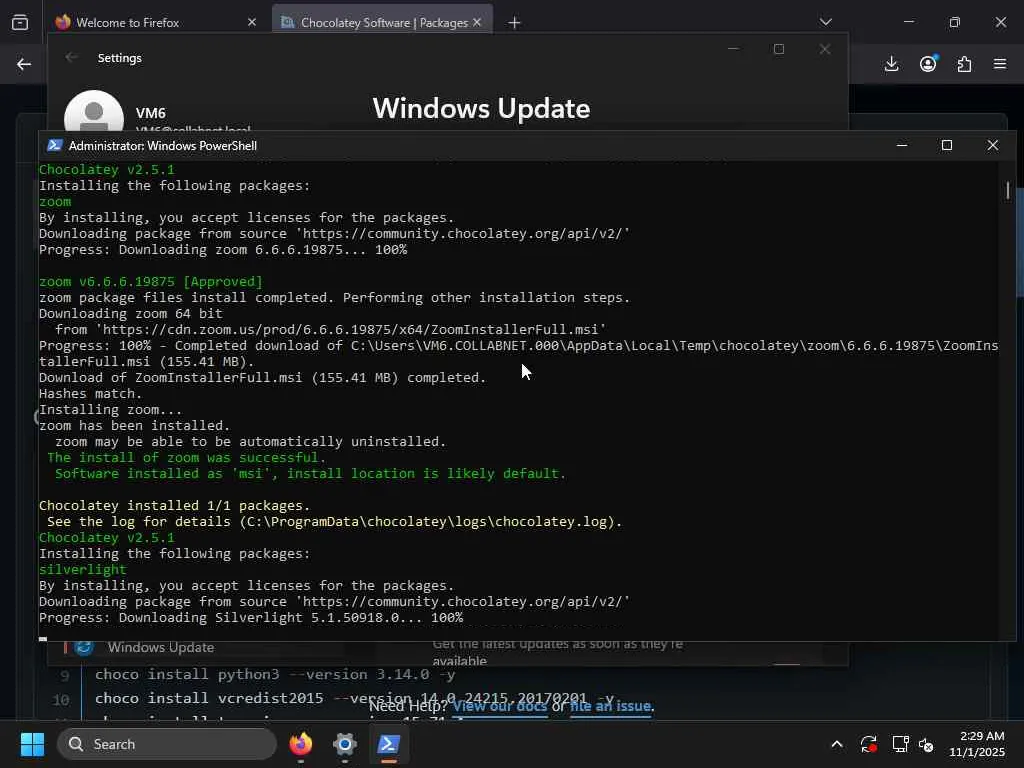Click the VM6 user avatar in Settings
This screenshot has height=768, width=1024.
point(94,111)
